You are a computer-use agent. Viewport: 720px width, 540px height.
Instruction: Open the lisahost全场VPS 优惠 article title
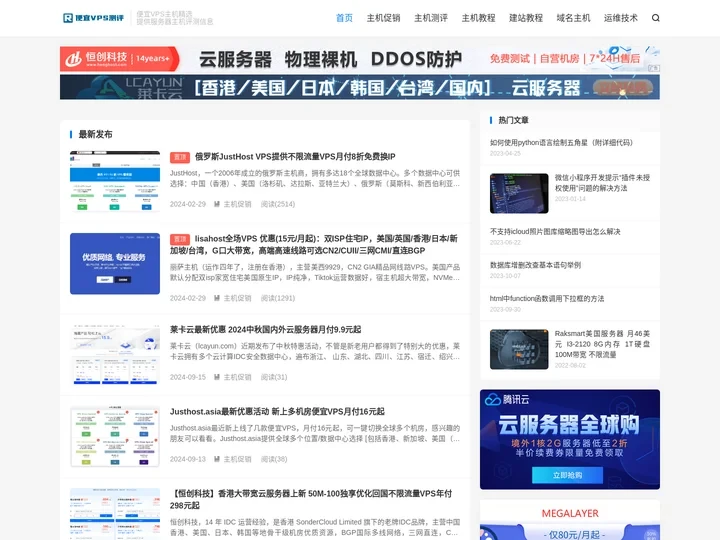pyautogui.click(x=314, y=244)
